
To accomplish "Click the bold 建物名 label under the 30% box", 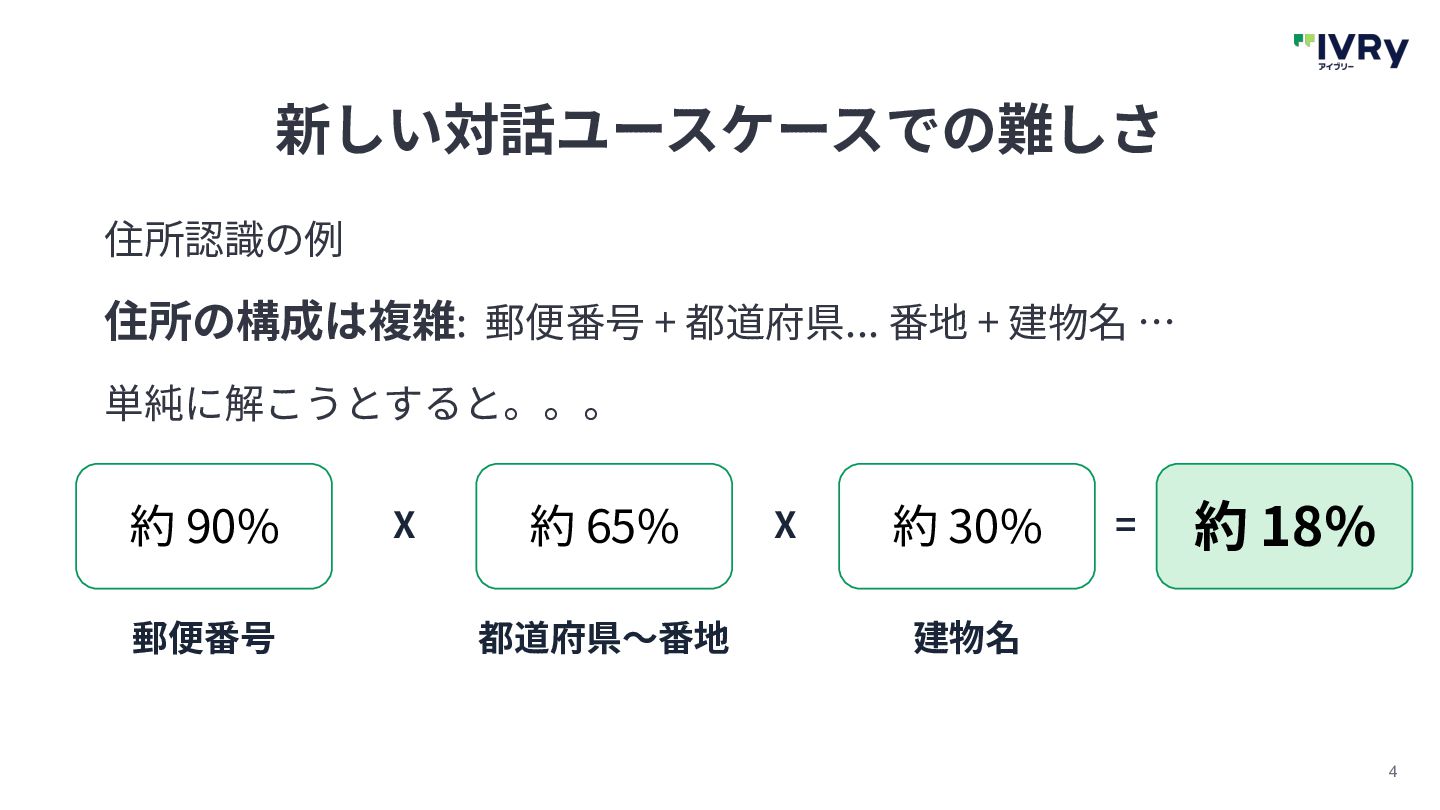I will (966, 638).
